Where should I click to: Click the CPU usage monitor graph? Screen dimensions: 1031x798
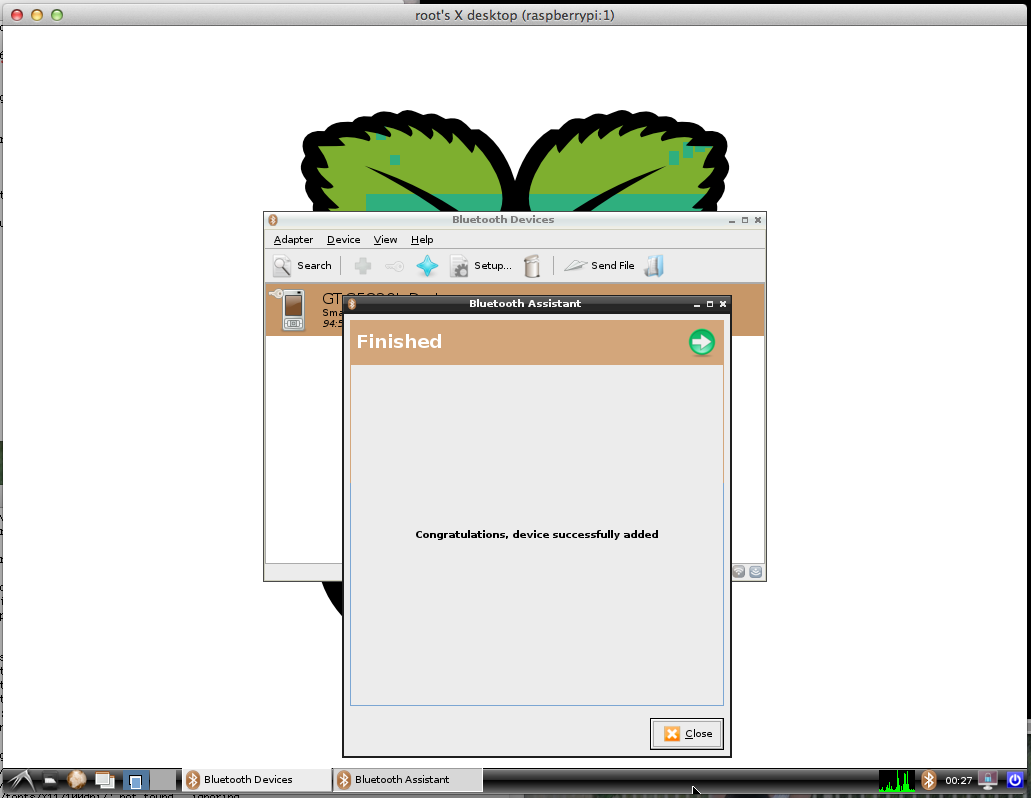(897, 780)
